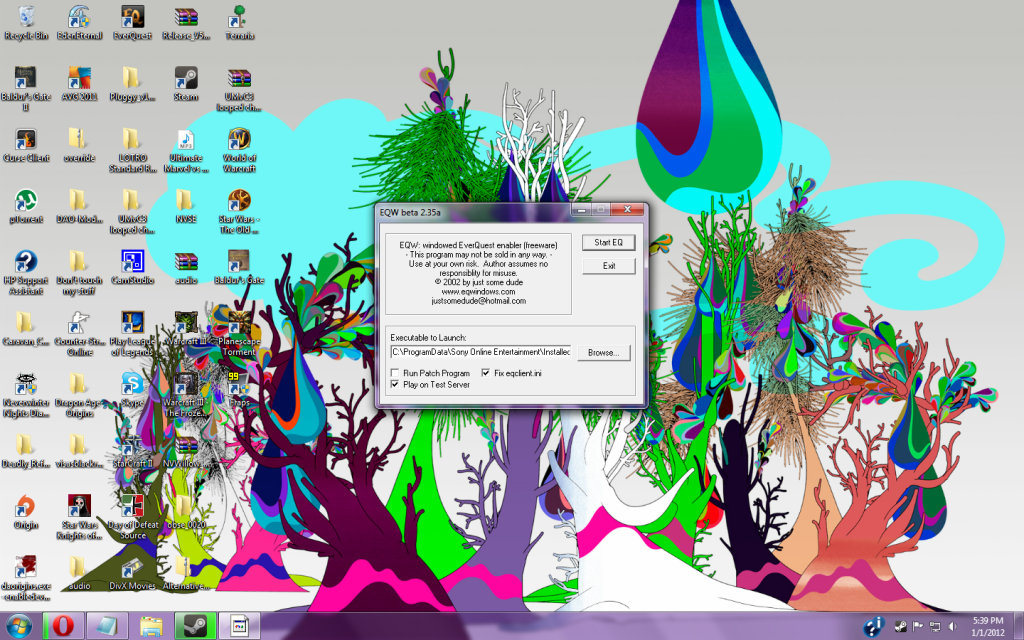Click the Executable to Launch path field

point(481,352)
